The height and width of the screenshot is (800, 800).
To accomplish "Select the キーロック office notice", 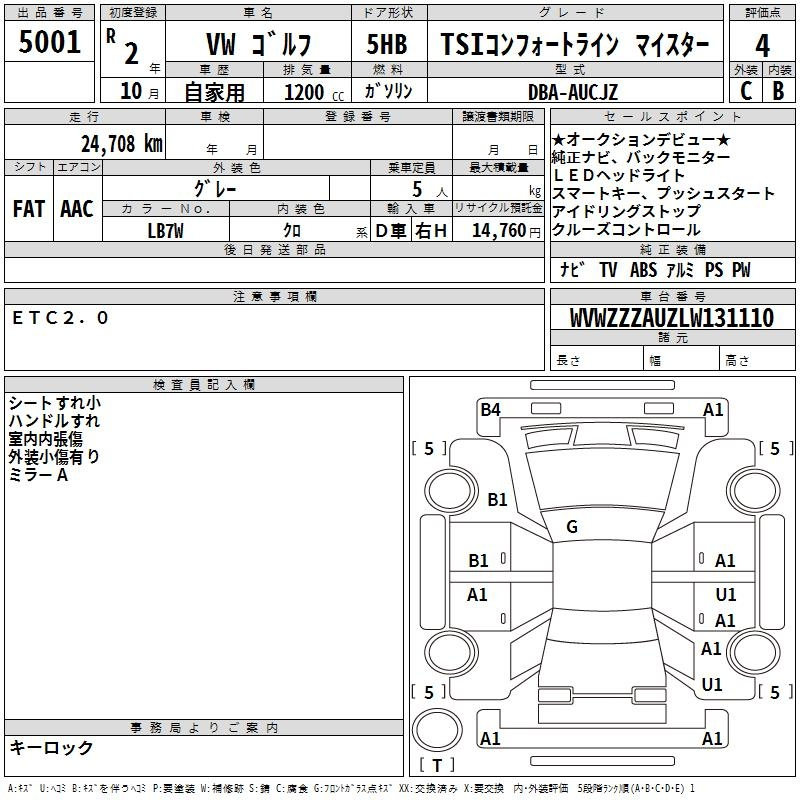I will coord(52,747).
